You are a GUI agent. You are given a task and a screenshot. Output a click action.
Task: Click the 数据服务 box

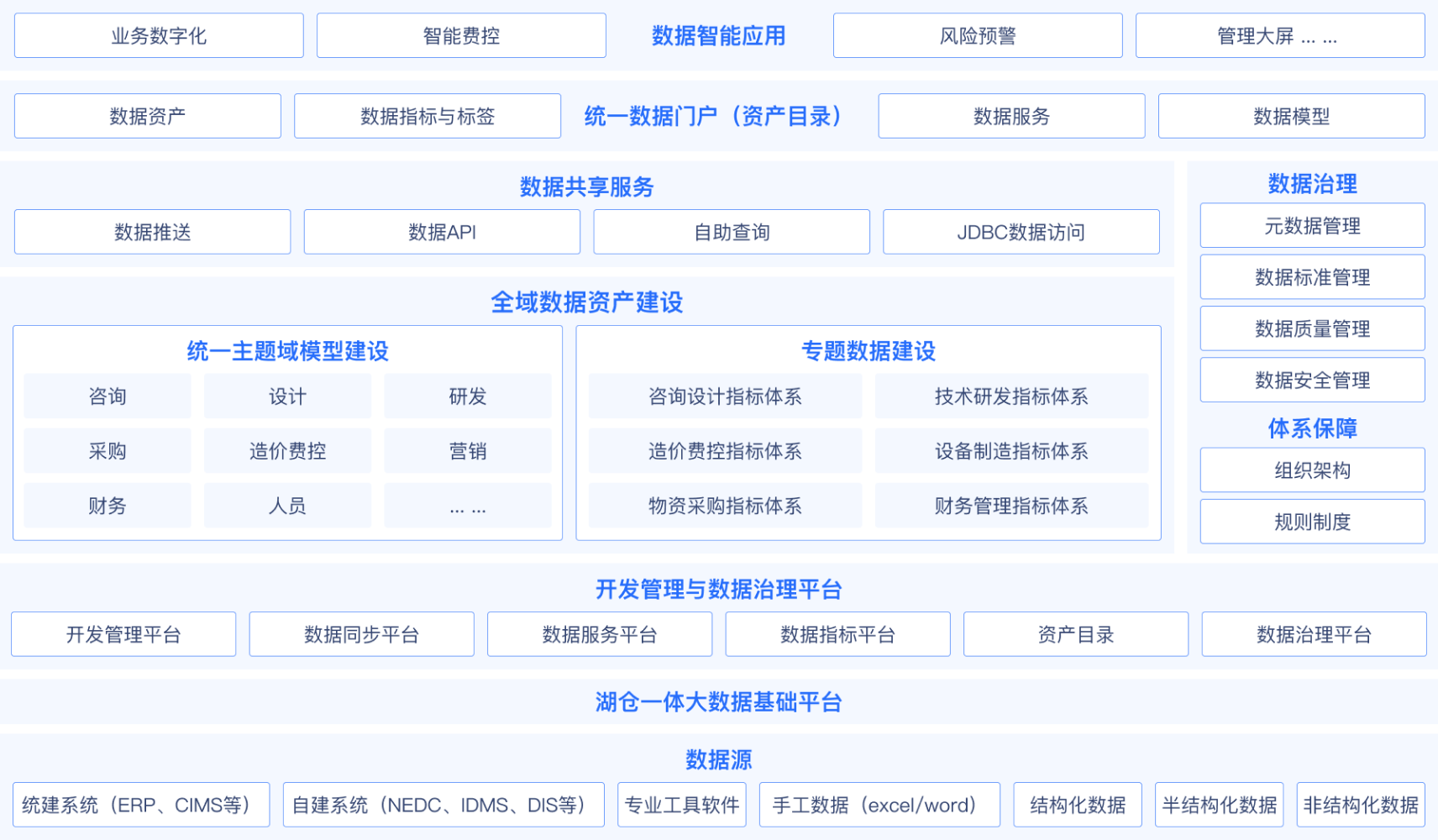pyautogui.click(x=1010, y=116)
